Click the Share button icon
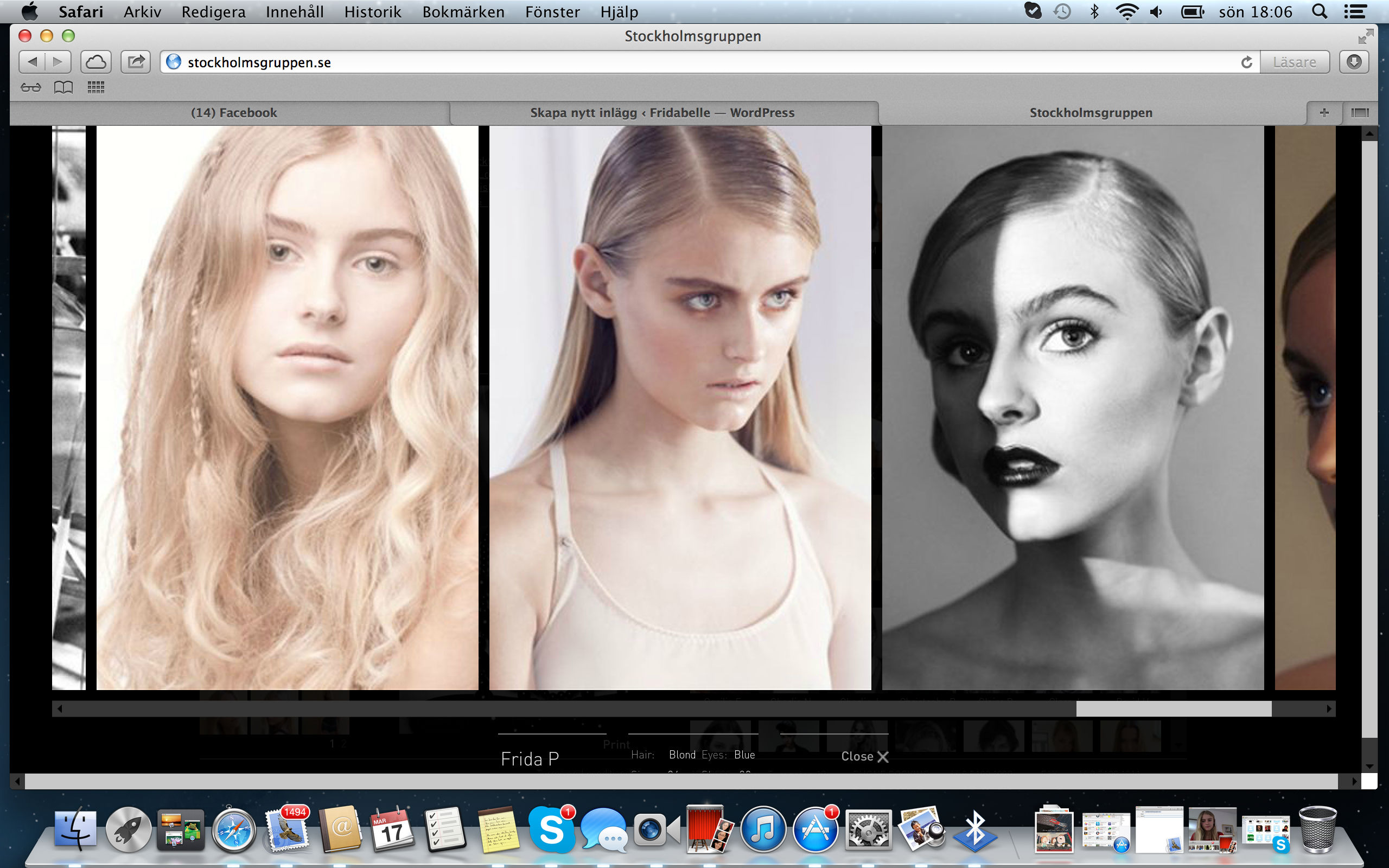1389x868 pixels. (136, 62)
